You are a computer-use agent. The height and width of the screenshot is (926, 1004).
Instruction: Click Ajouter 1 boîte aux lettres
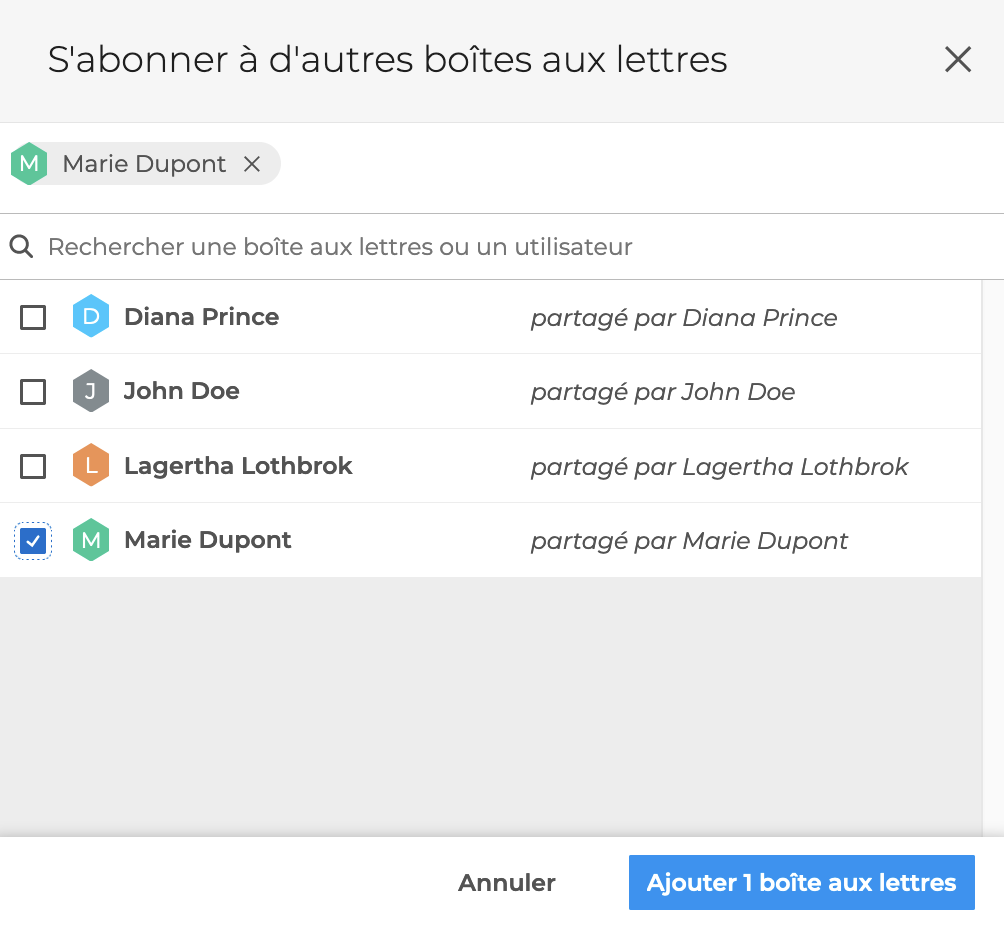point(801,883)
